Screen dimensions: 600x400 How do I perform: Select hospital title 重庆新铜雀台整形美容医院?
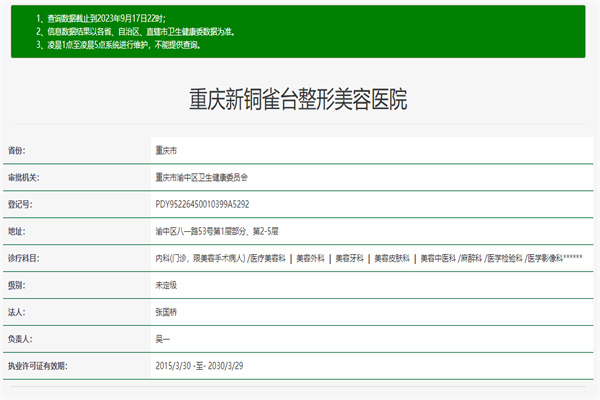pyautogui.click(x=298, y=99)
